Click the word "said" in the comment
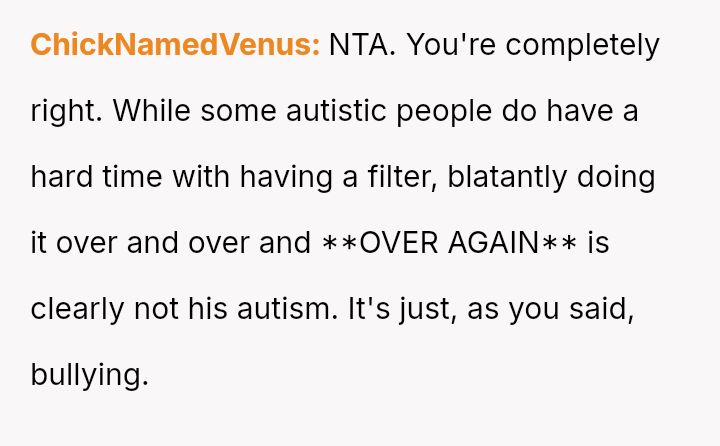The height and width of the screenshot is (446, 720). pyautogui.click(x=598, y=308)
